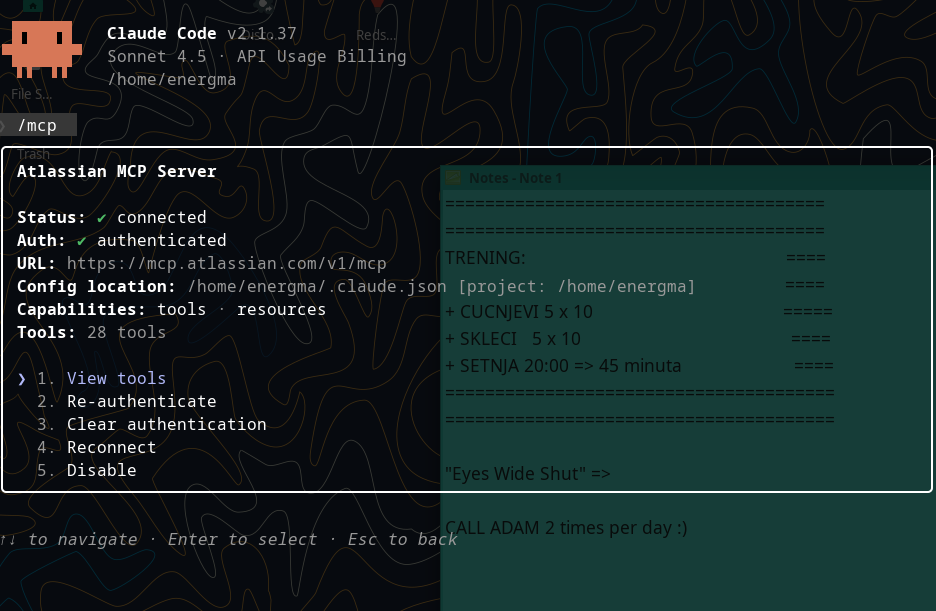
Task: Click the green checkmark beside connected
Action: pos(102,218)
